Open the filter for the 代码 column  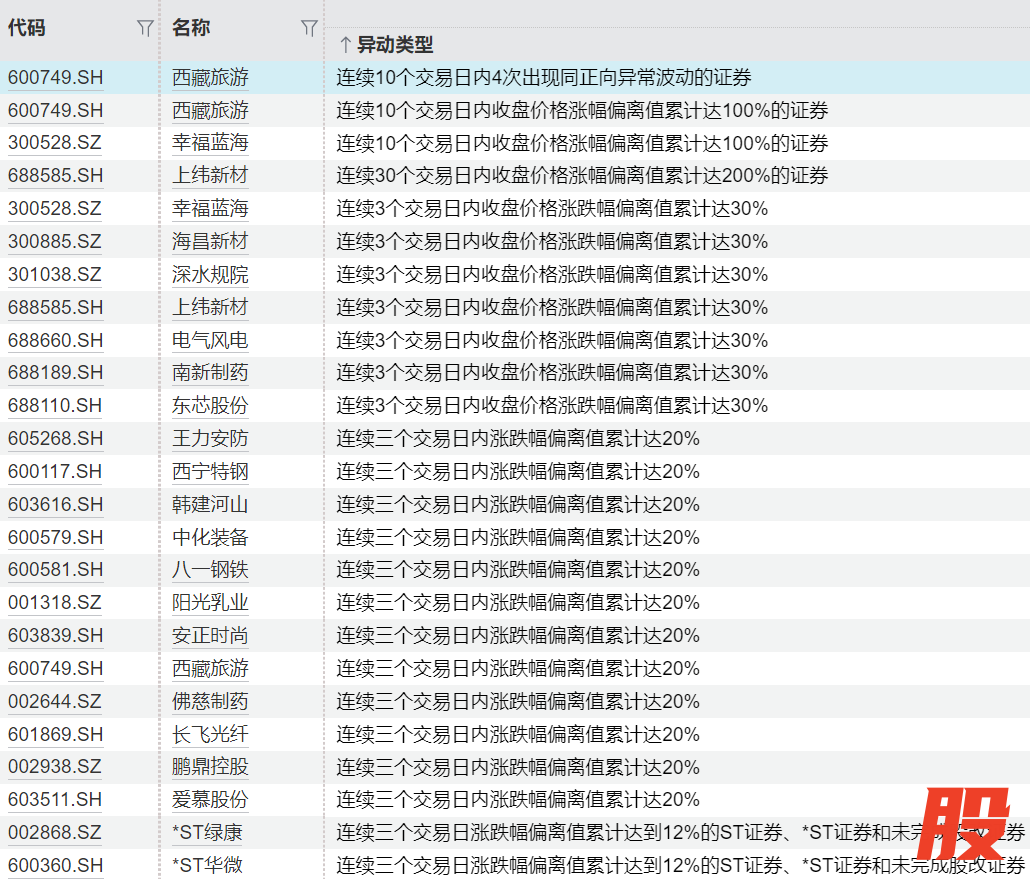tap(145, 29)
